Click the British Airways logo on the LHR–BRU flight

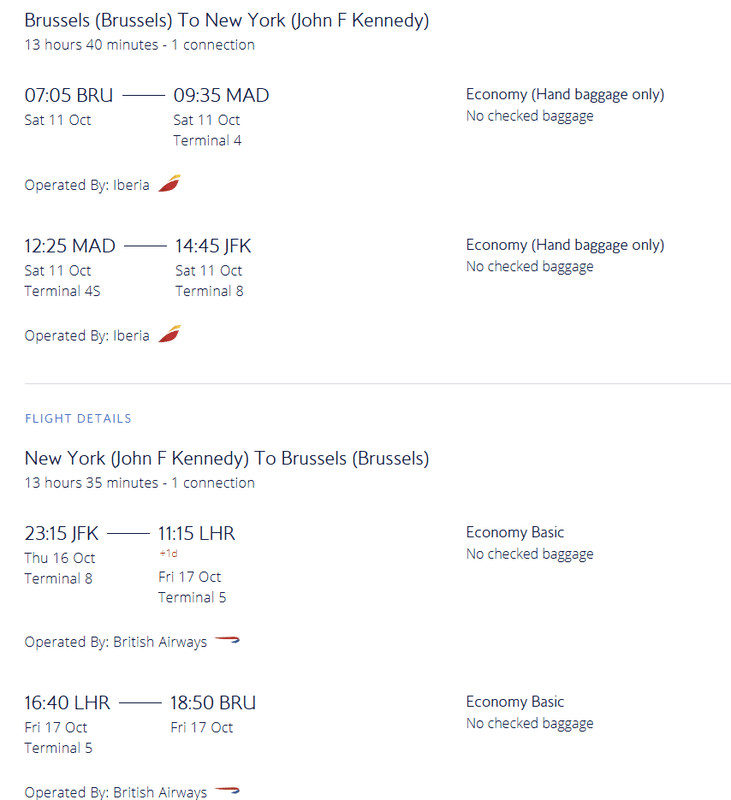[x=227, y=790]
